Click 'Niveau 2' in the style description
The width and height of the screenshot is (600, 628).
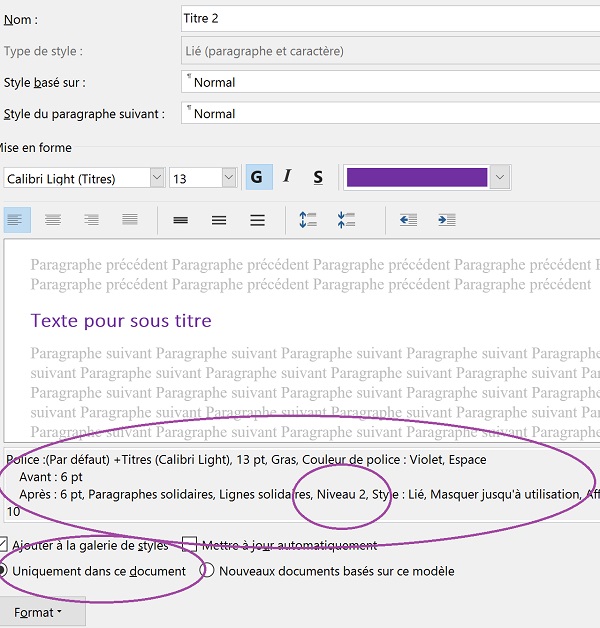[x=341, y=494]
